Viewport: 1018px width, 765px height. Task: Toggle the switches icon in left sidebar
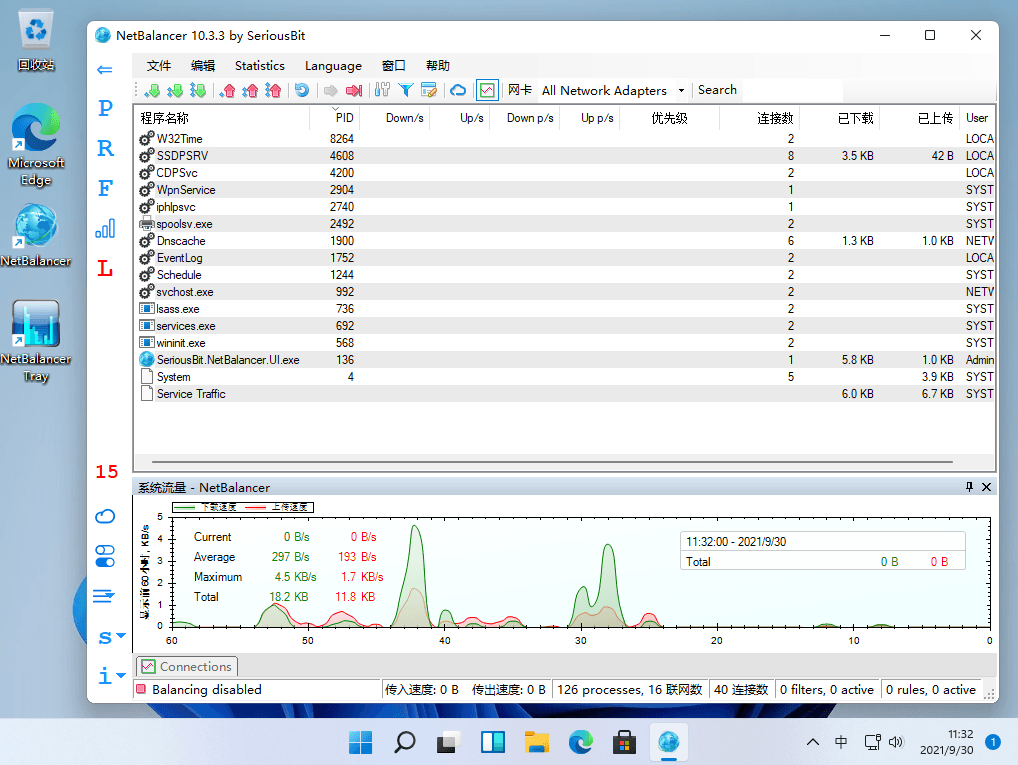coord(105,556)
